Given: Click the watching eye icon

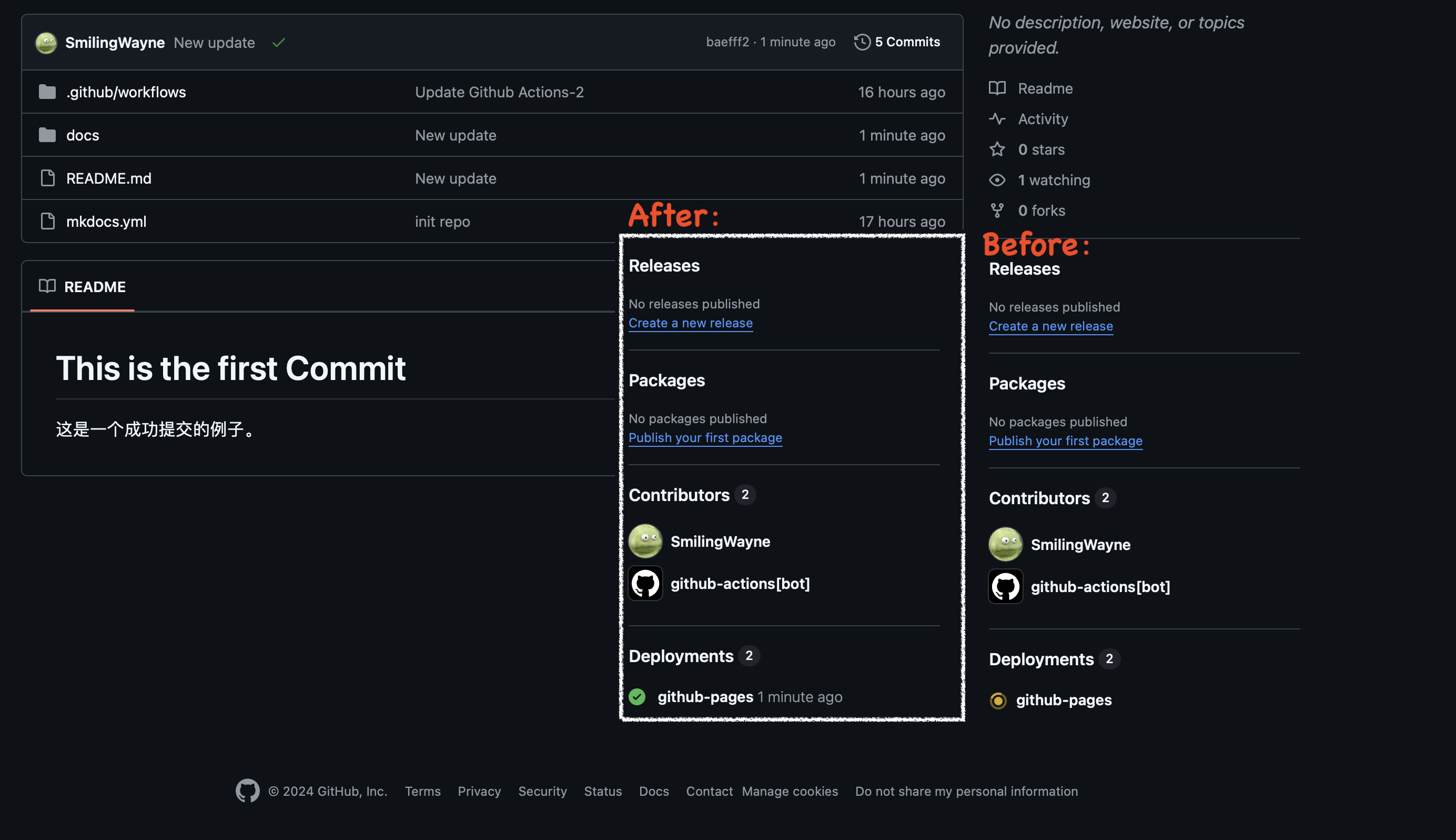Looking at the screenshot, I should click(997, 180).
